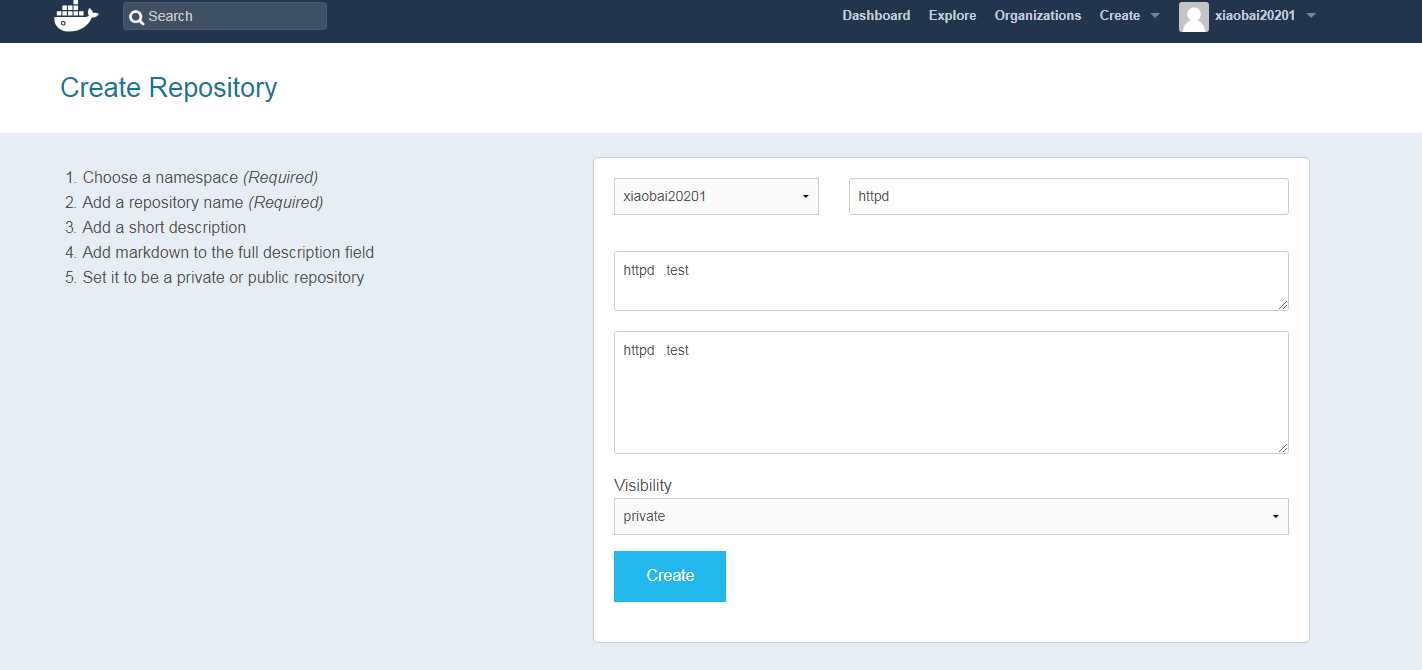Focus the Search box in the header

pyautogui.click(x=225, y=16)
